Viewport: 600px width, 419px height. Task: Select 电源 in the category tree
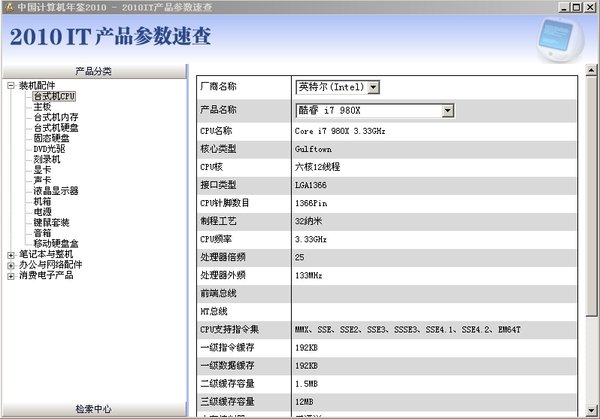[42, 212]
